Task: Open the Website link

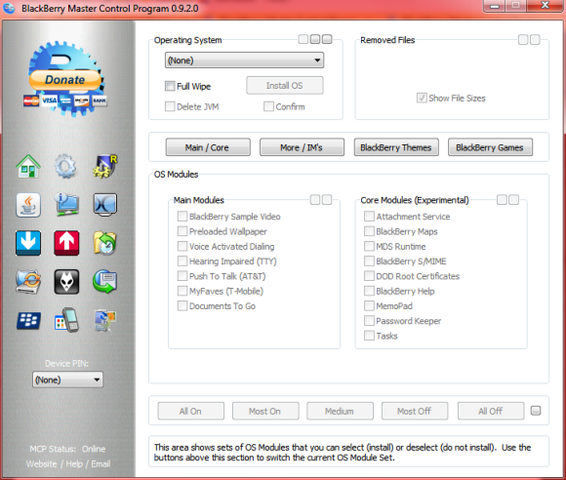Action: (x=41, y=464)
